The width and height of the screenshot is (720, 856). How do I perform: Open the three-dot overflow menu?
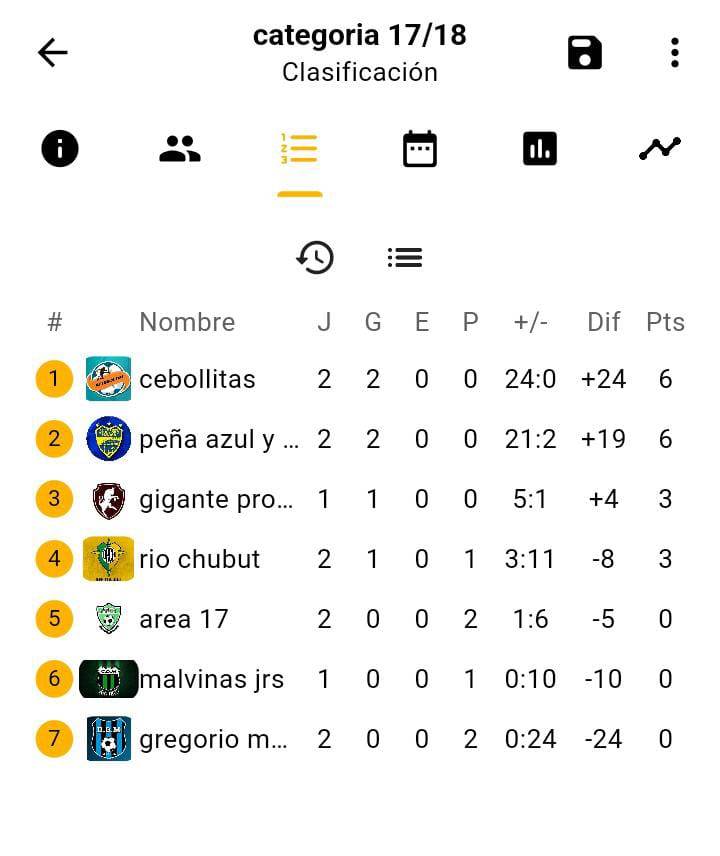click(x=675, y=53)
